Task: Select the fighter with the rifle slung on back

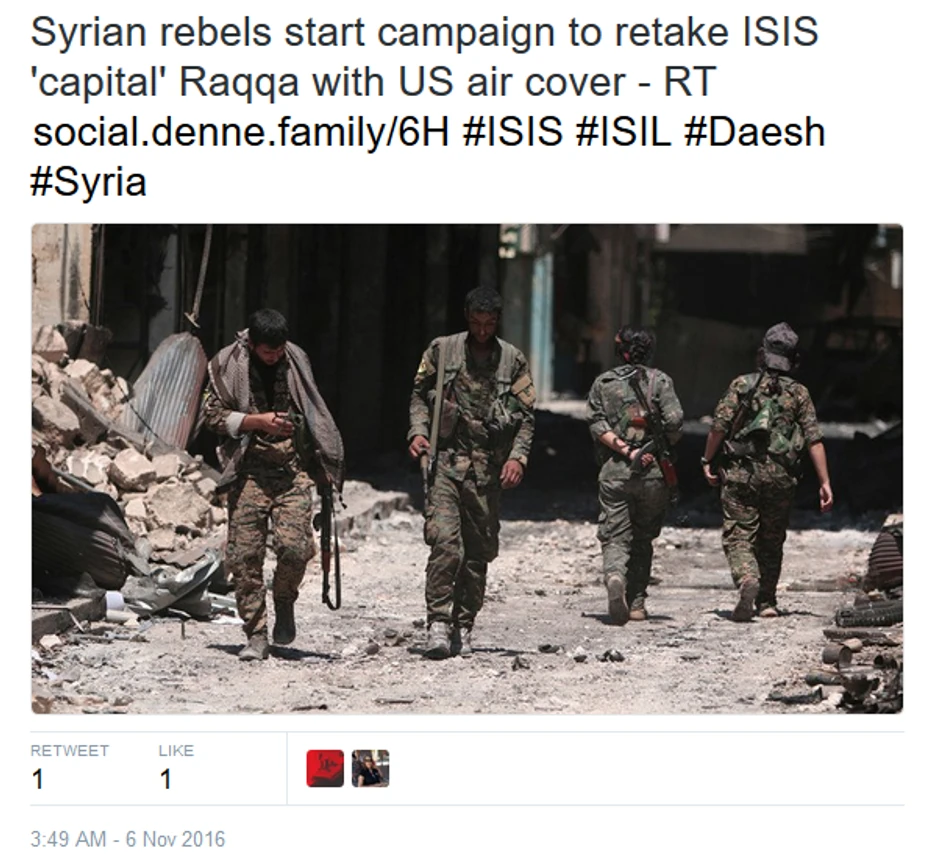Action: tap(634, 473)
